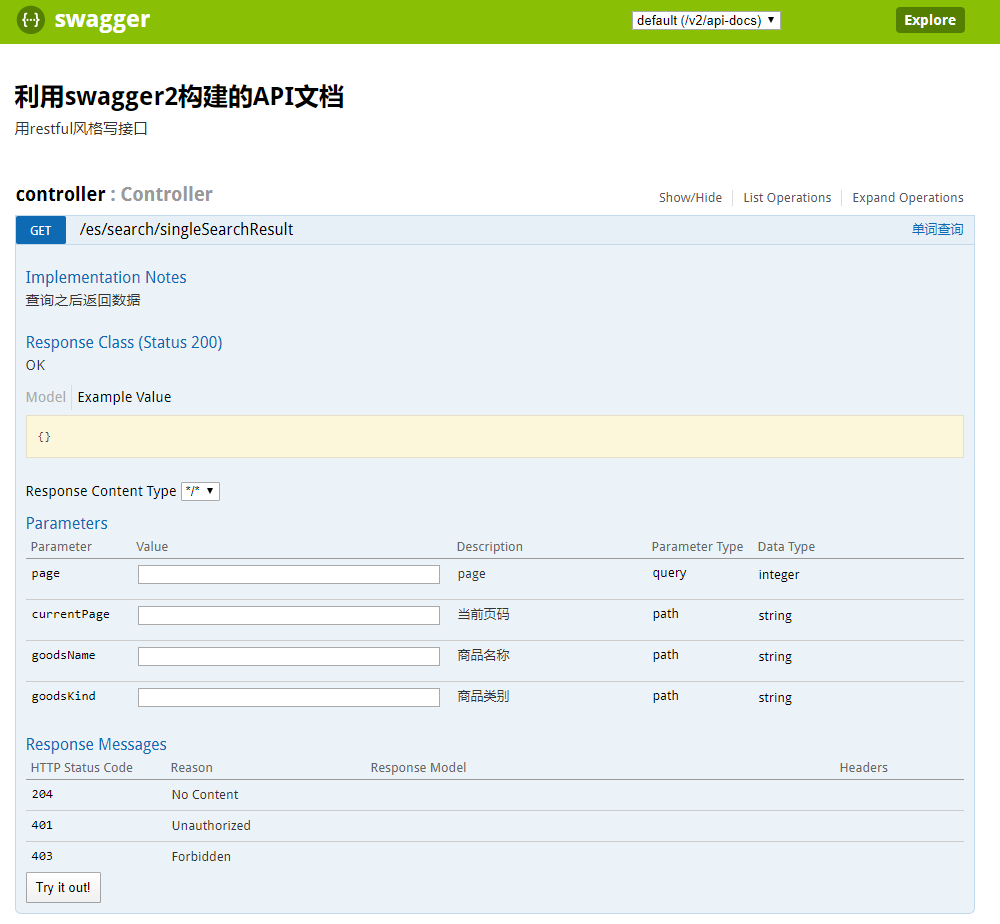Toggle the /es/search/singleSearchResult operation path

[186, 230]
